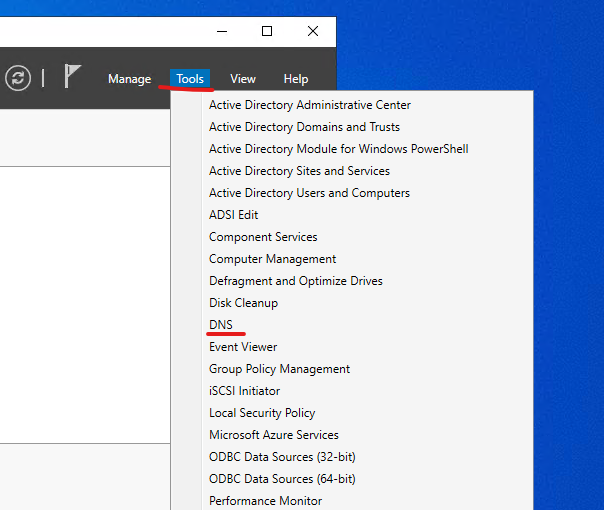Screen dimensions: 604x510
Task: Open ADSI Edit from Tools
Action: point(233,215)
